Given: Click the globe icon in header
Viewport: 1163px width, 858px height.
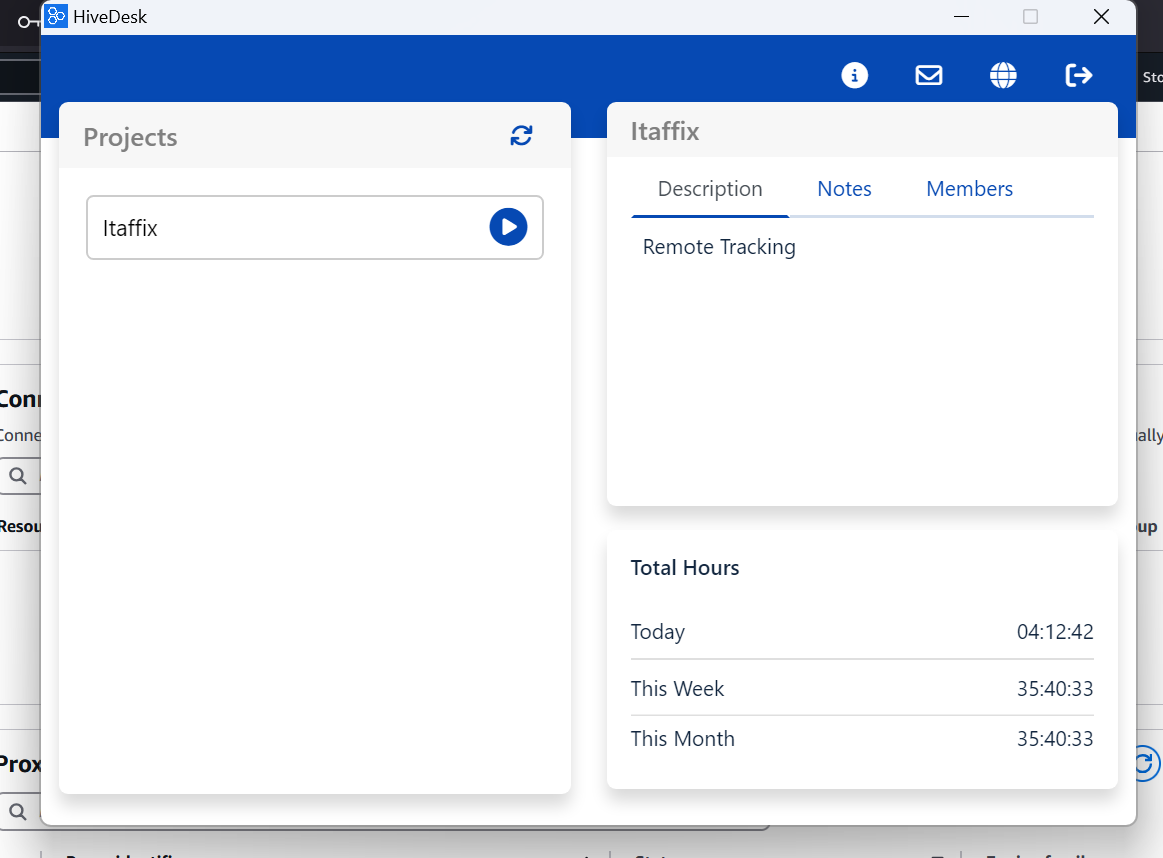Looking at the screenshot, I should point(1003,75).
